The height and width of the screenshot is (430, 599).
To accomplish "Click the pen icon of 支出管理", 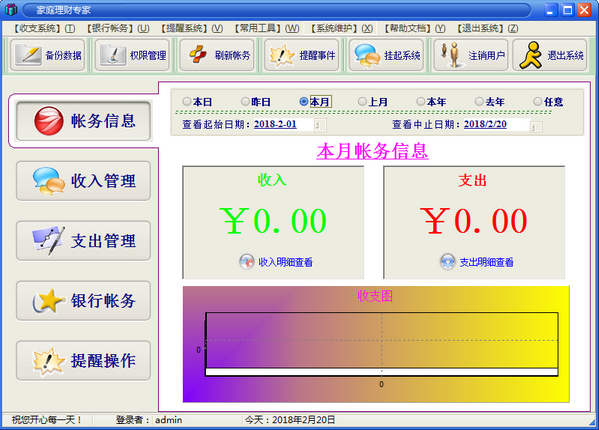I will pos(49,241).
